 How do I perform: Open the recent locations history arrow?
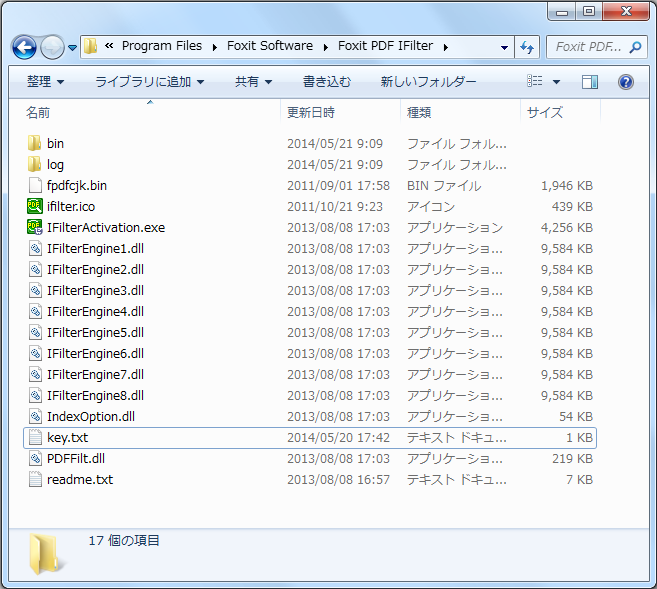click(x=72, y=47)
